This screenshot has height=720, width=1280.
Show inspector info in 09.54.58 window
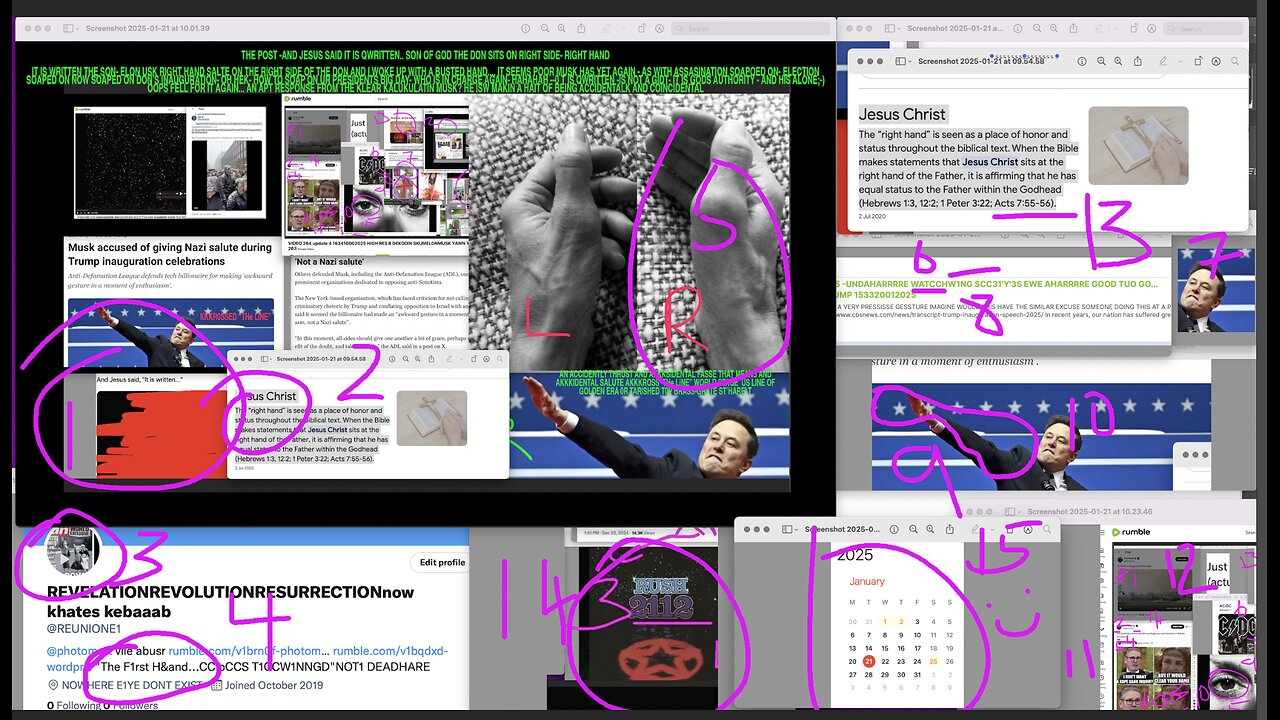pos(1082,61)
